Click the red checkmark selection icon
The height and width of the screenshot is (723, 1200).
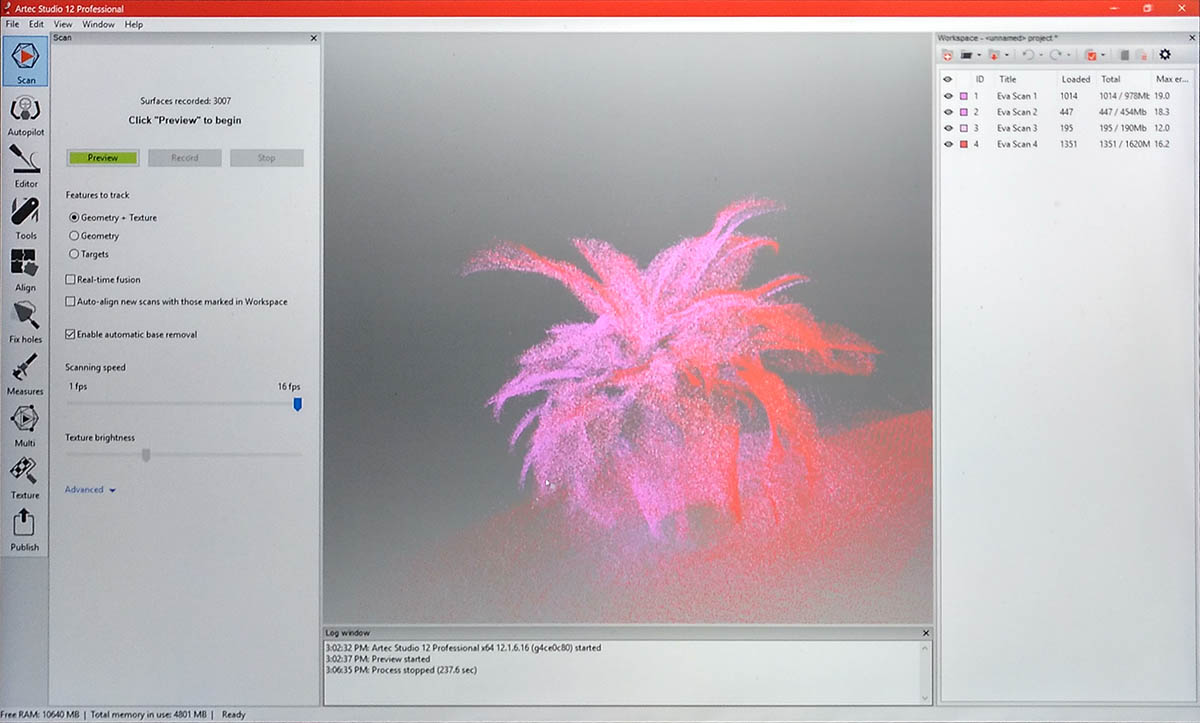(1091, 55)
